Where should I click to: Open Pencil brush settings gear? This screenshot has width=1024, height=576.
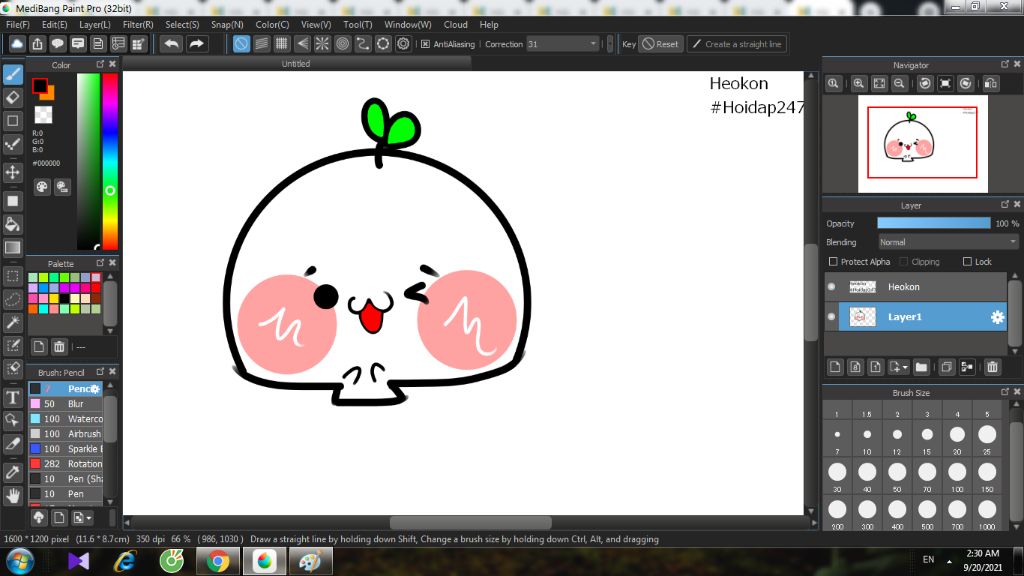(x=95, y=389)
